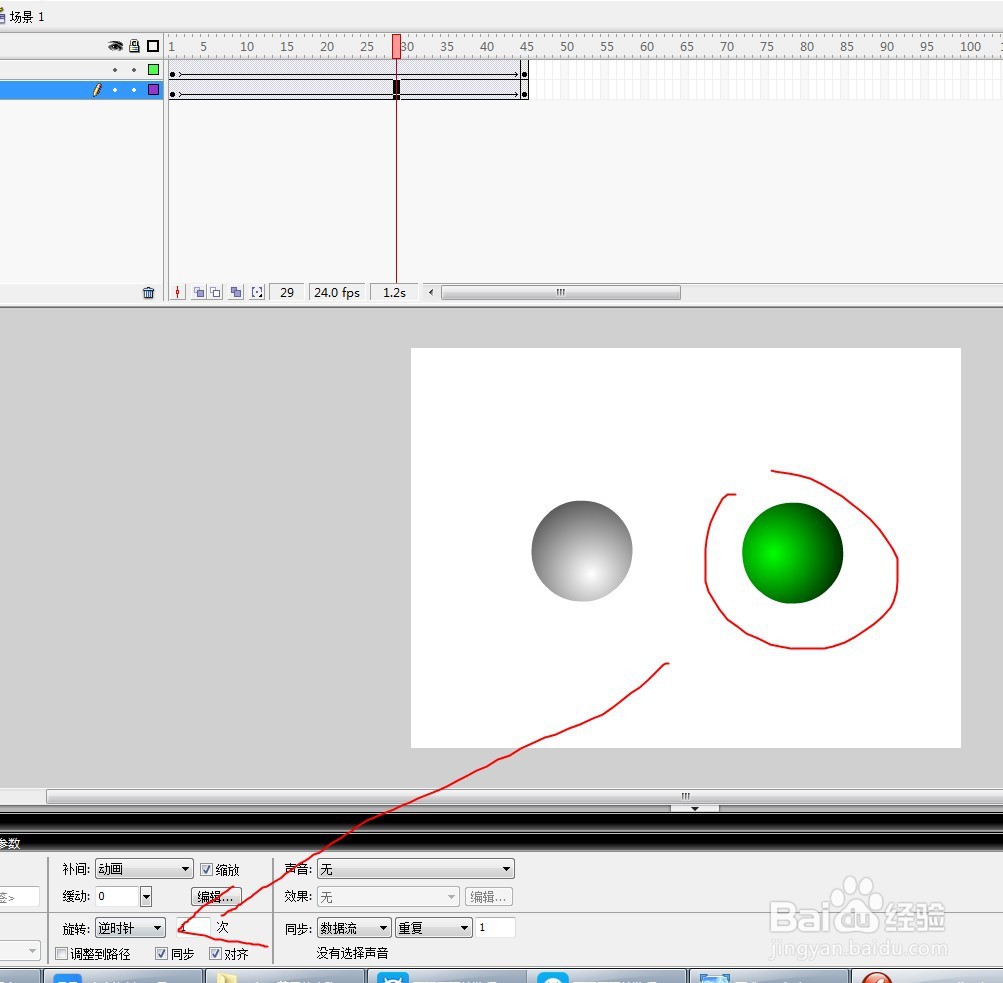Toggle lock dot of the selected layer
1003x983 pixels.
click(134, 90)
